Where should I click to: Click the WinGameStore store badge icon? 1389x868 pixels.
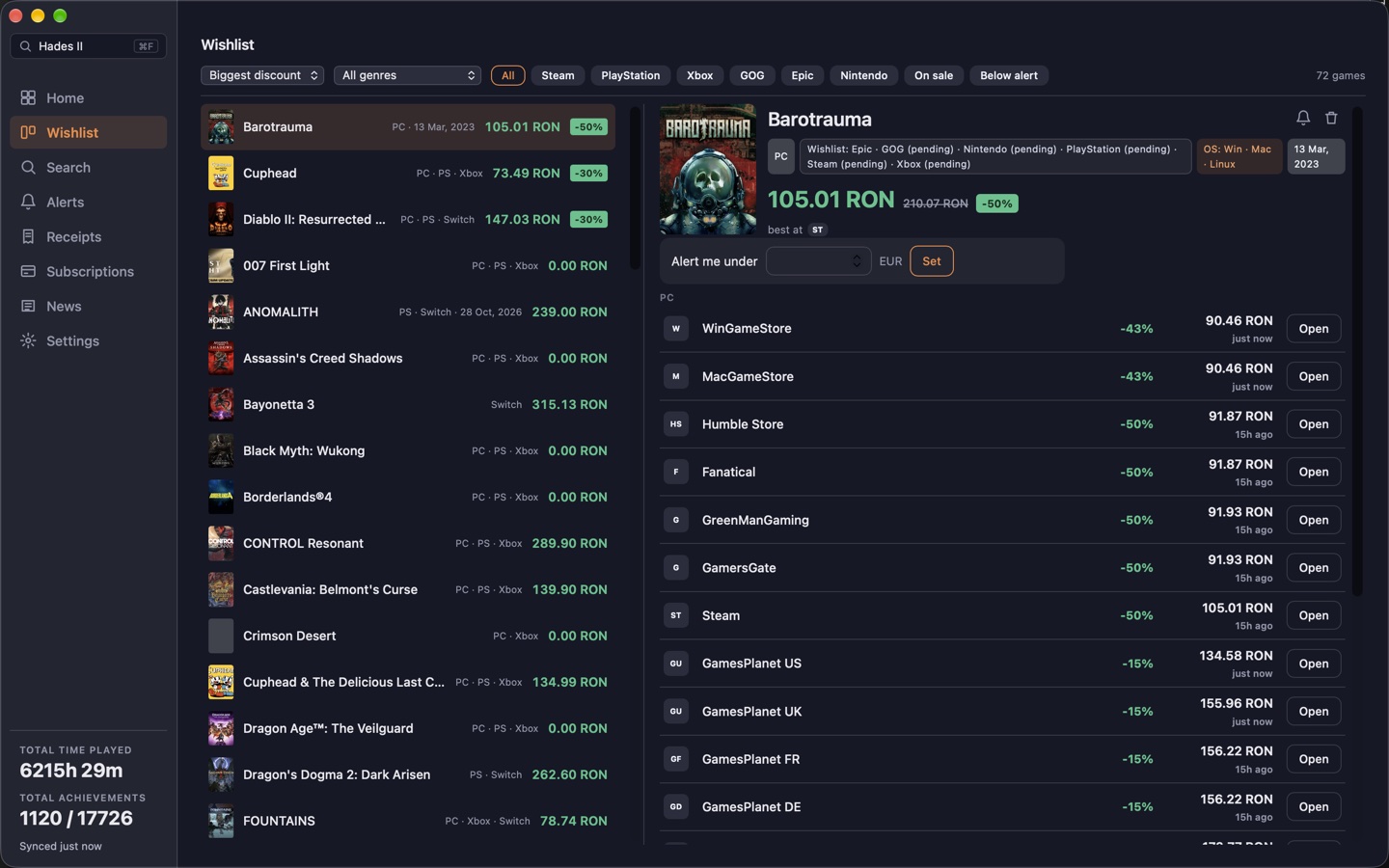676,329
